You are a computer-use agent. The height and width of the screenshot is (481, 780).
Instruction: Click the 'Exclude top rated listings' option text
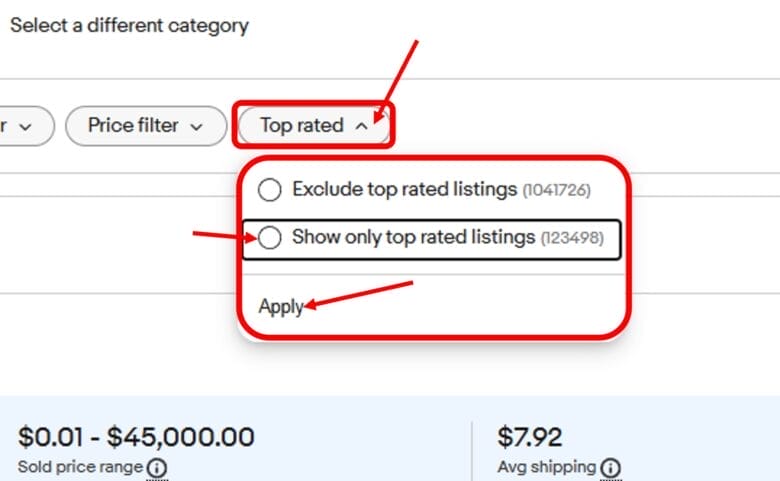404,189
